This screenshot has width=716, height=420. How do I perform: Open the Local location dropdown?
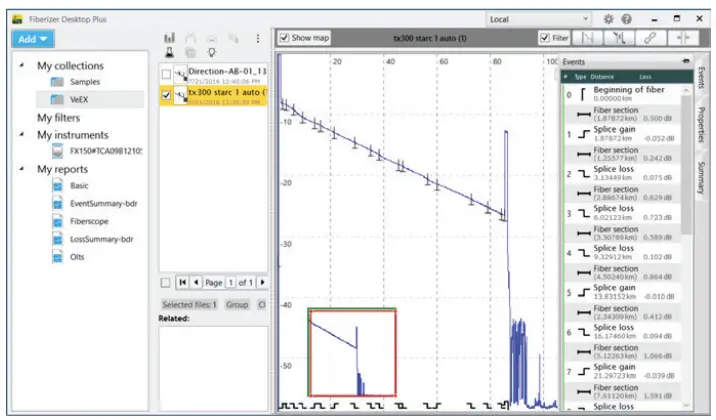(539, 19)
